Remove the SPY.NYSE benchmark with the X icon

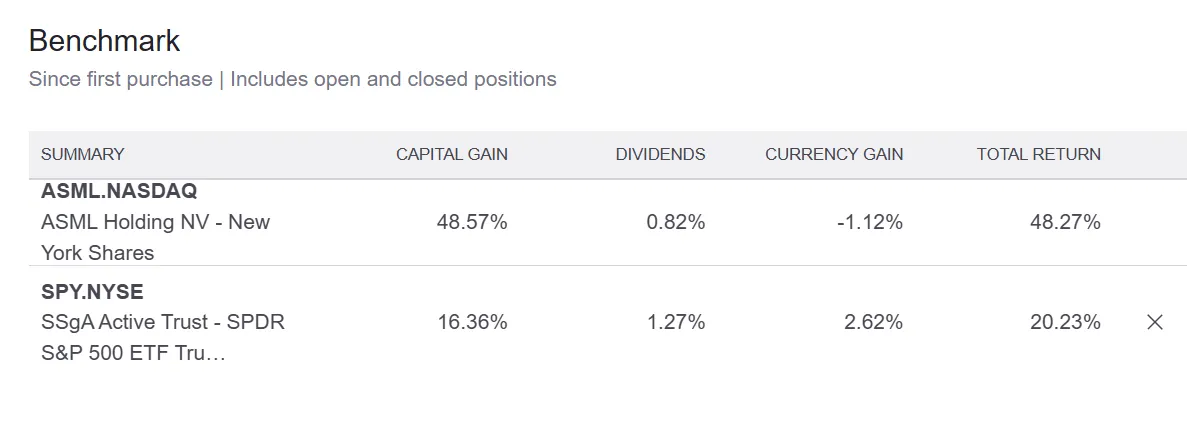pyautogui.click(x=1154, y=322)
